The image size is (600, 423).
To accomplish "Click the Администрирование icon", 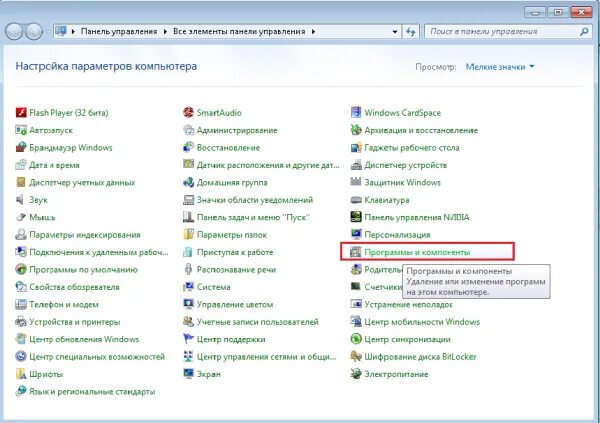I will click(188, 130).
